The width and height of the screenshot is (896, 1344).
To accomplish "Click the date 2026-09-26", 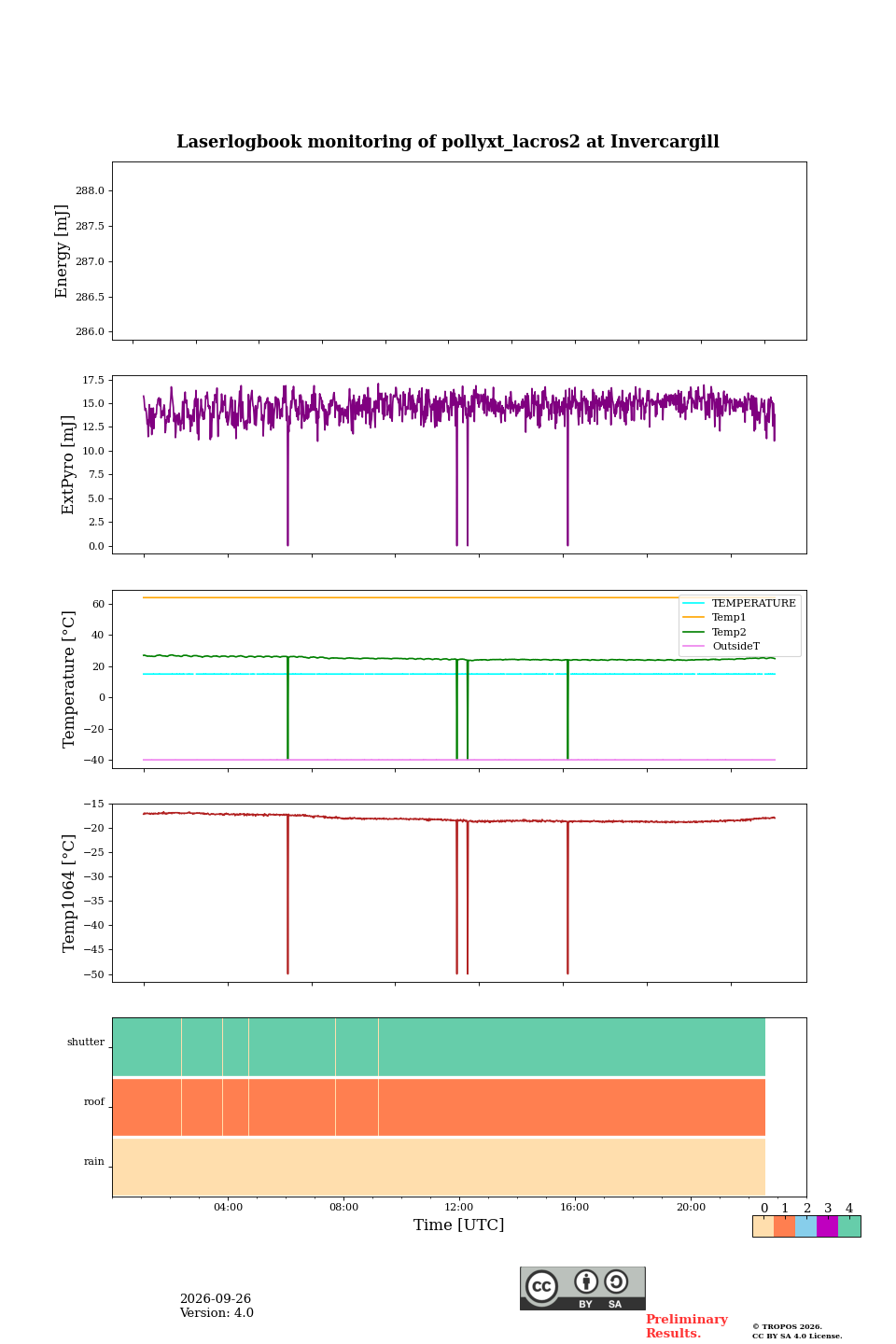I will pos(216,1299).
